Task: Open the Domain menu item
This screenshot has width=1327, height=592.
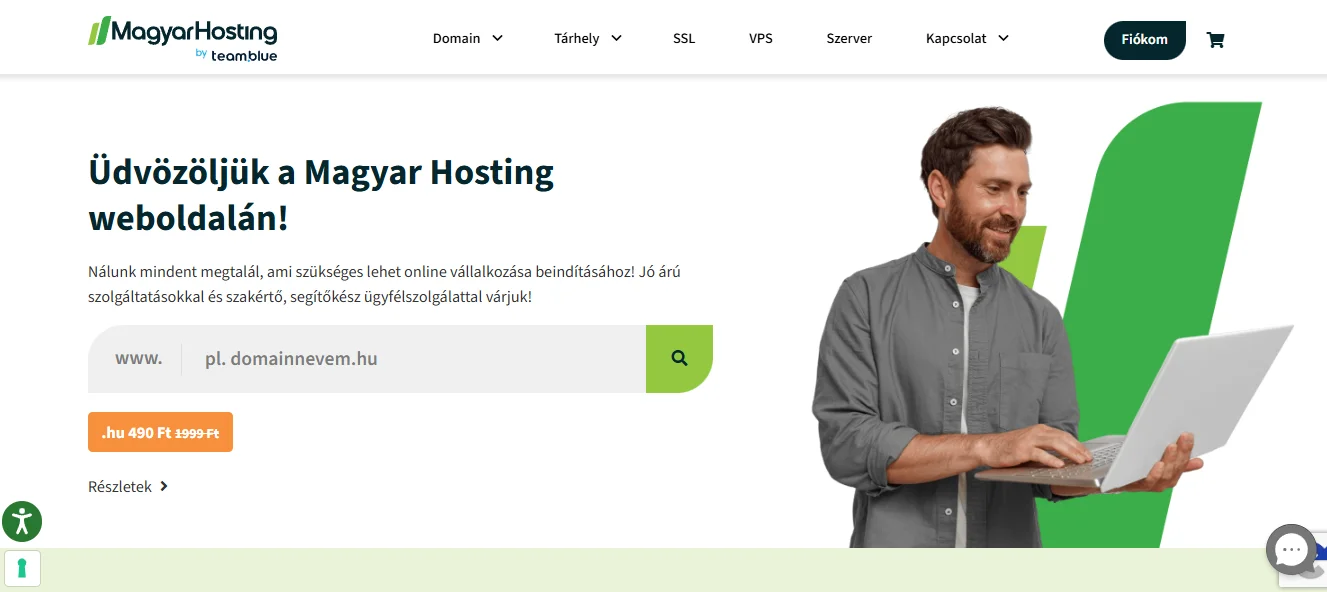Action: click(x=456, y=38)
